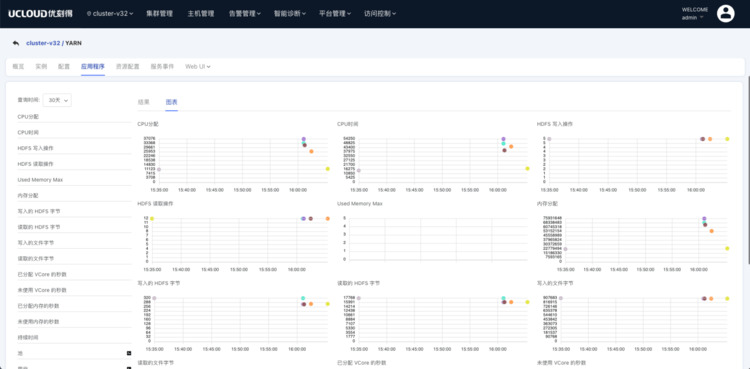
Task: Click the cyan point in 写入的 HDFS 字节 chart
Action: click(303, 298)
